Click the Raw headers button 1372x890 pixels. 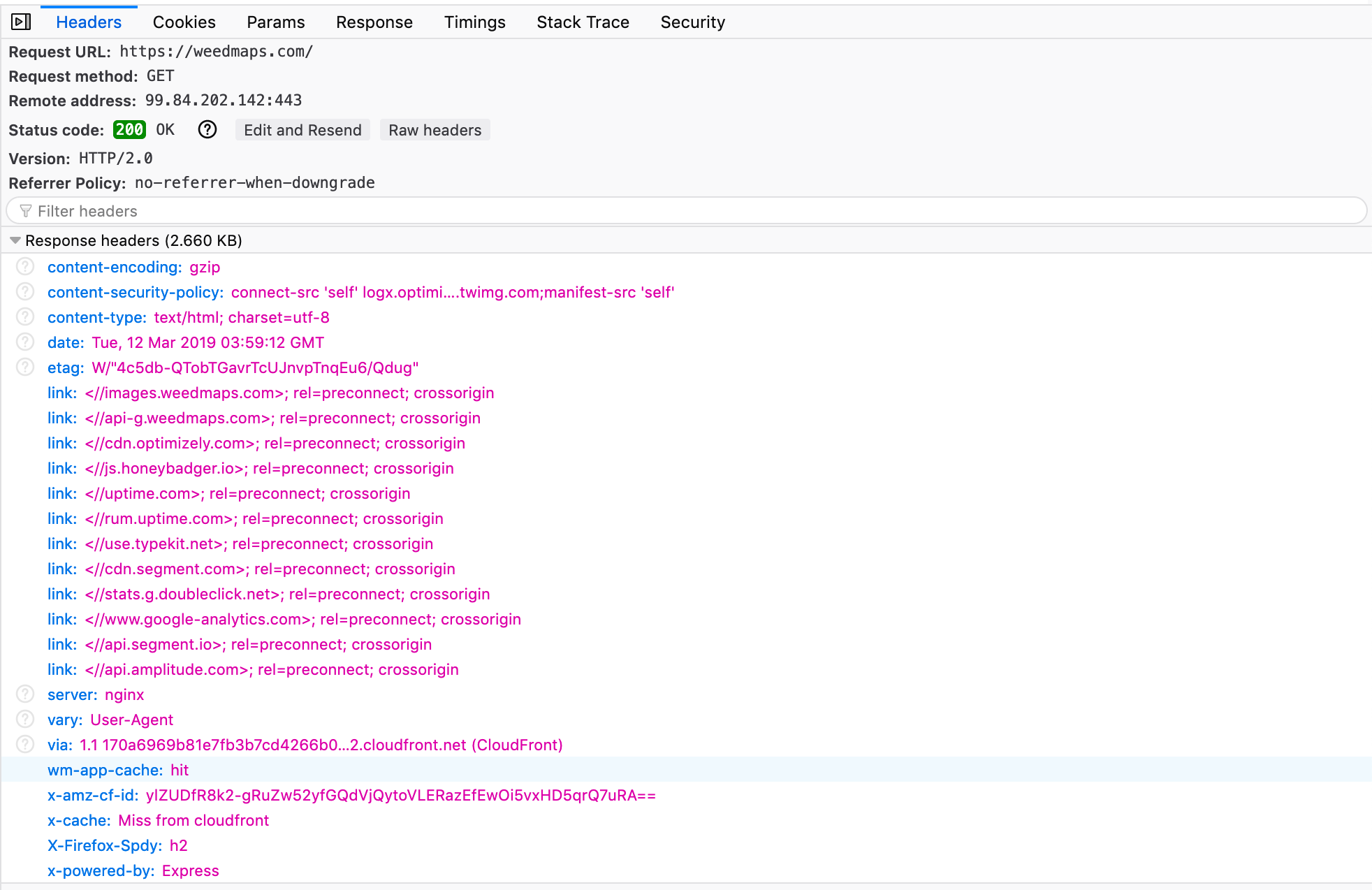pyautogui.click(x=435, y=130)
